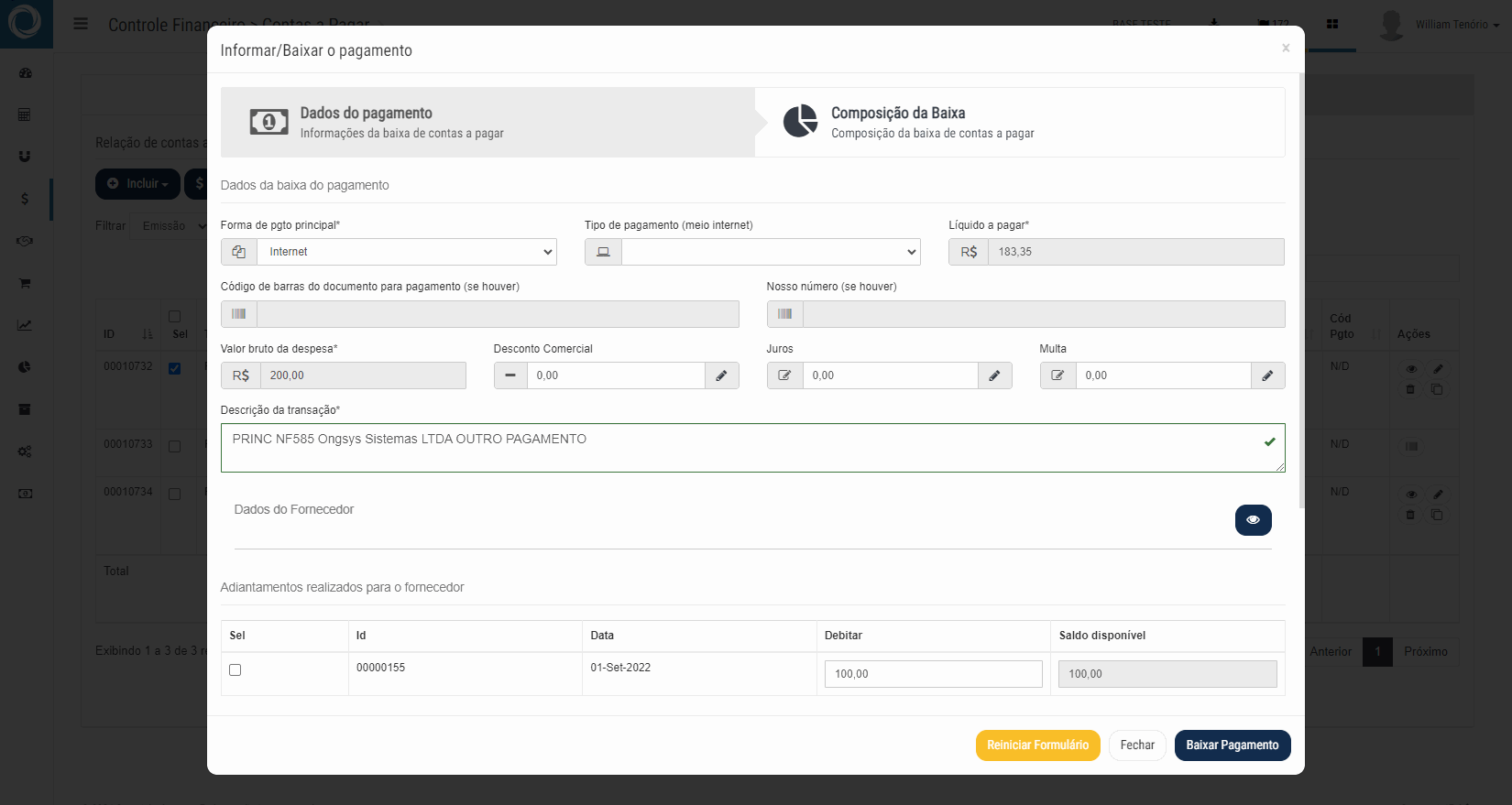Open the archive box icon in sidebar

(25, 409)
